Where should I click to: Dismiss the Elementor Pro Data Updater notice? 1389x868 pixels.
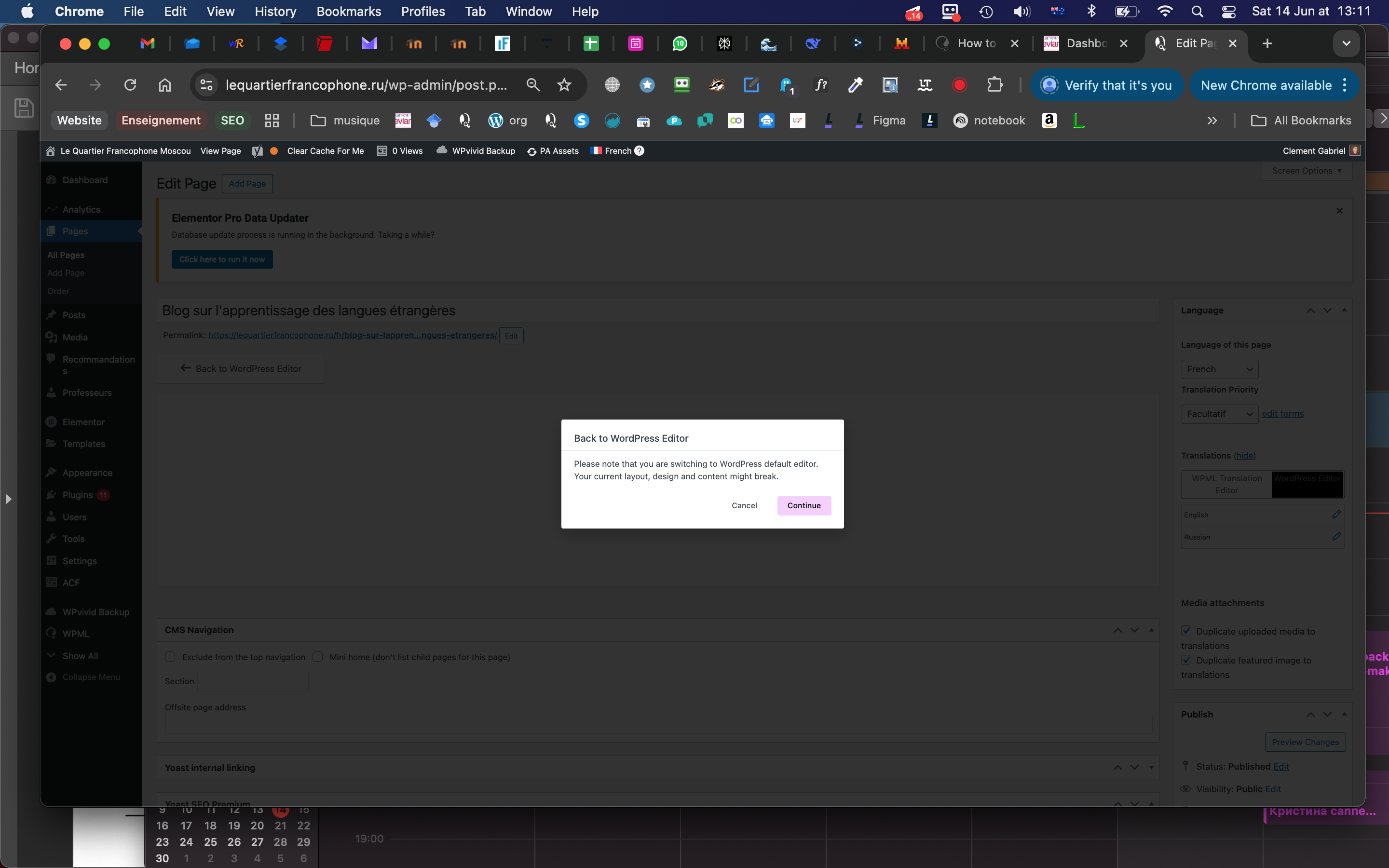tap(1339, 211)
